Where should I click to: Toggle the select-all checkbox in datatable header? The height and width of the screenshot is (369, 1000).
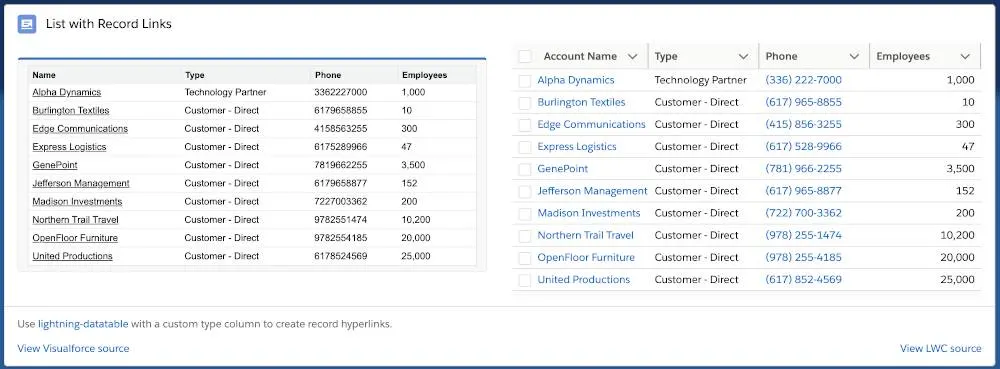click(525, 57)
